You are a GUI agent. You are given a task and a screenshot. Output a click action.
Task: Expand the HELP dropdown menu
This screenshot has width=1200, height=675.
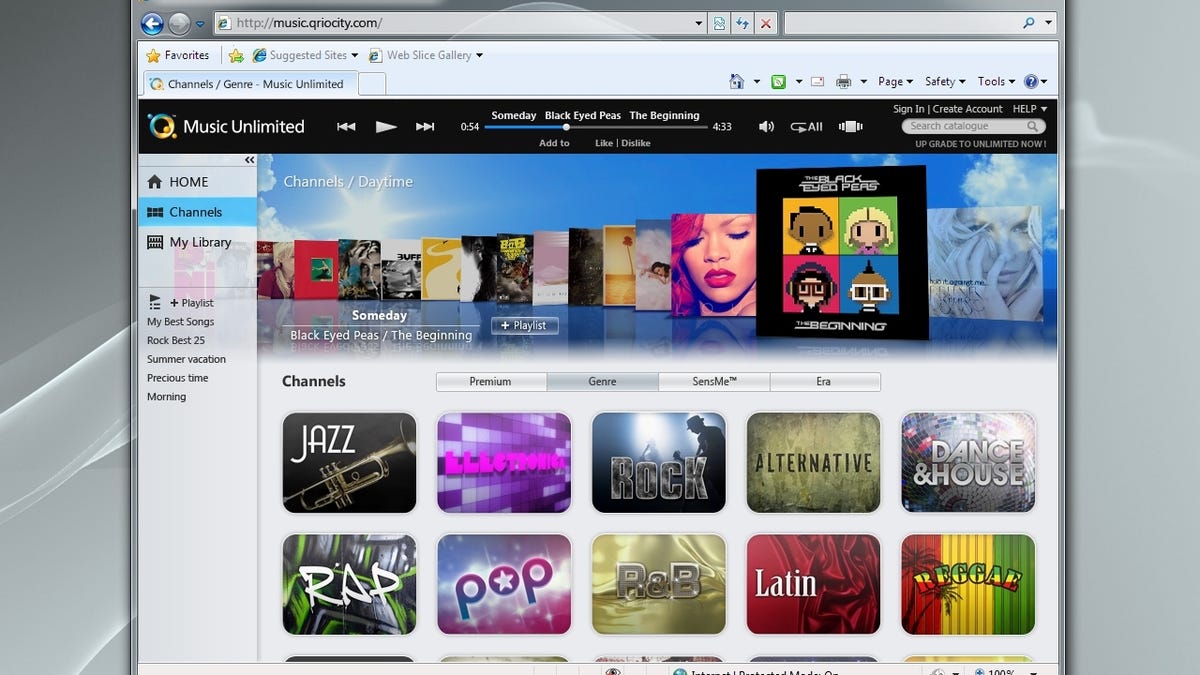pos(1029,109)
